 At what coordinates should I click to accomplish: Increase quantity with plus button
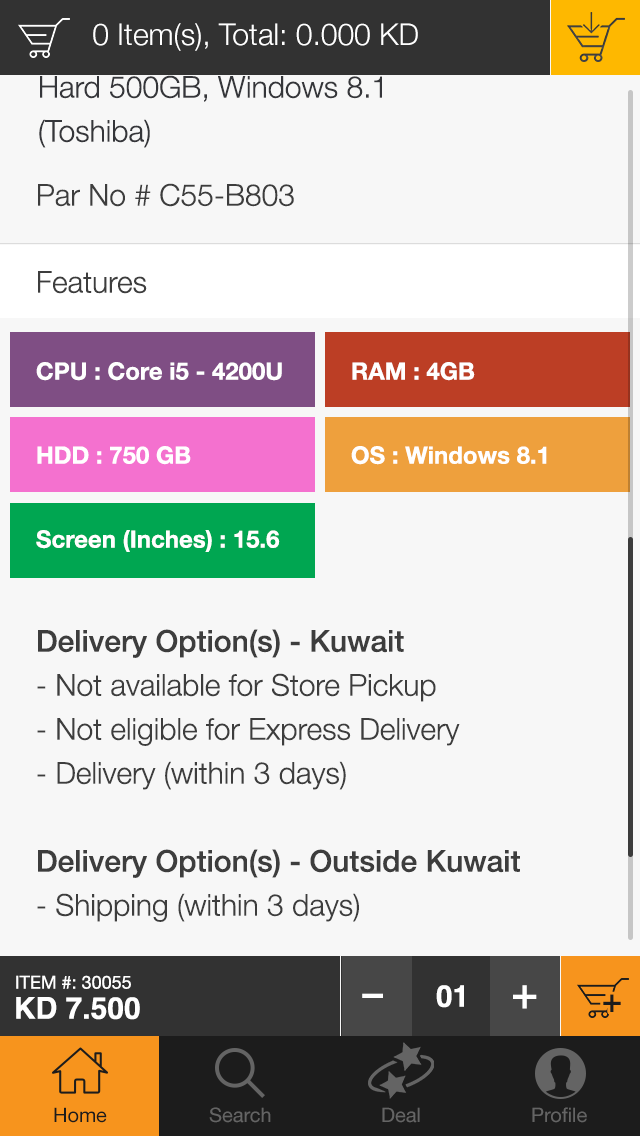(525, 996)
